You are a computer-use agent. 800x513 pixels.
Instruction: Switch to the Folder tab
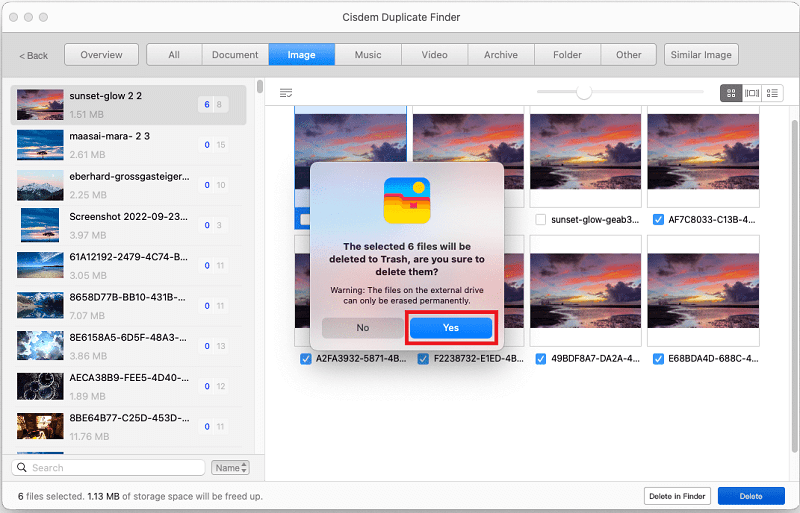point(567,55)
